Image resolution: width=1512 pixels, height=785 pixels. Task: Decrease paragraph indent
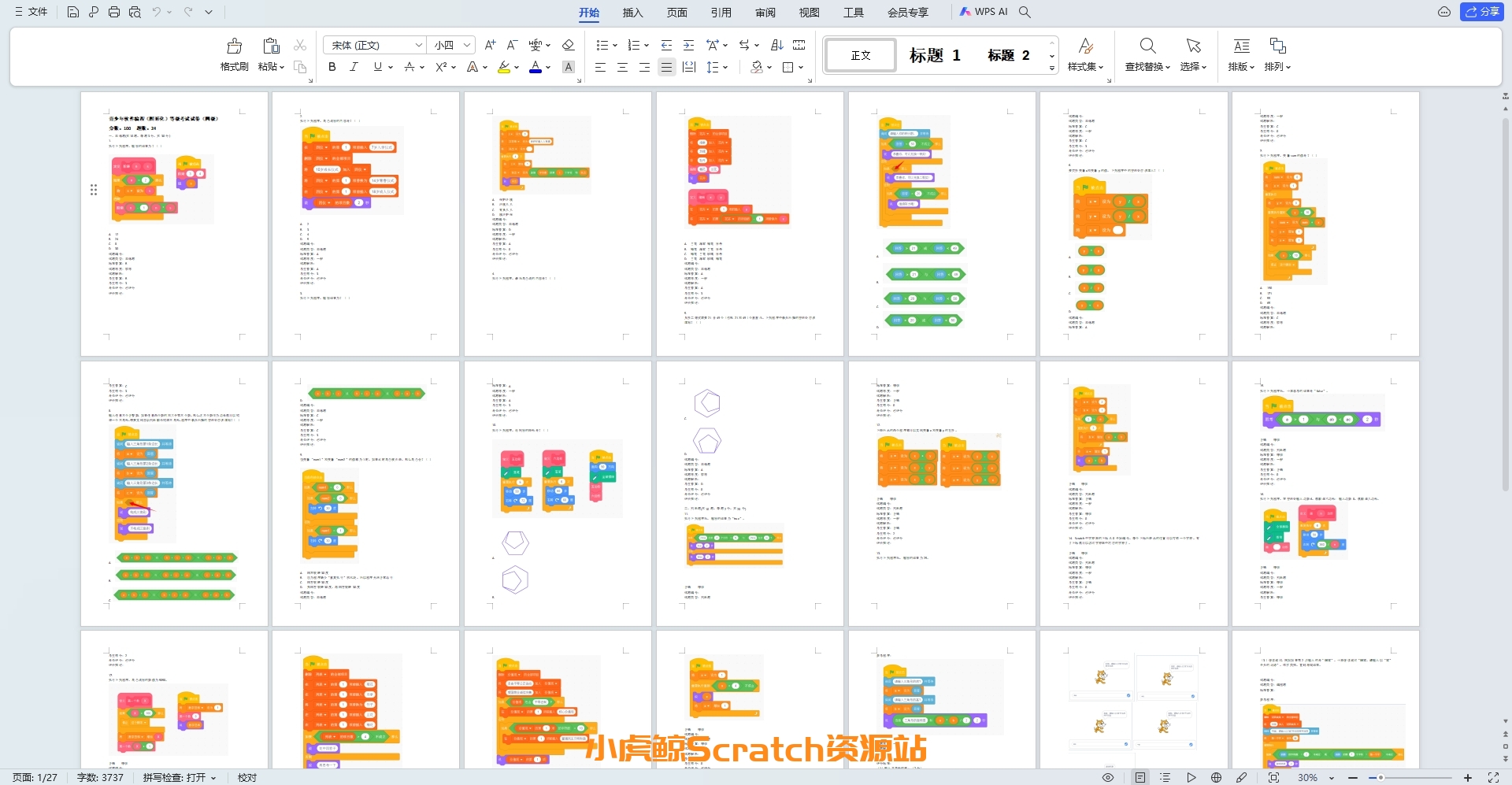tap(666, 45)
